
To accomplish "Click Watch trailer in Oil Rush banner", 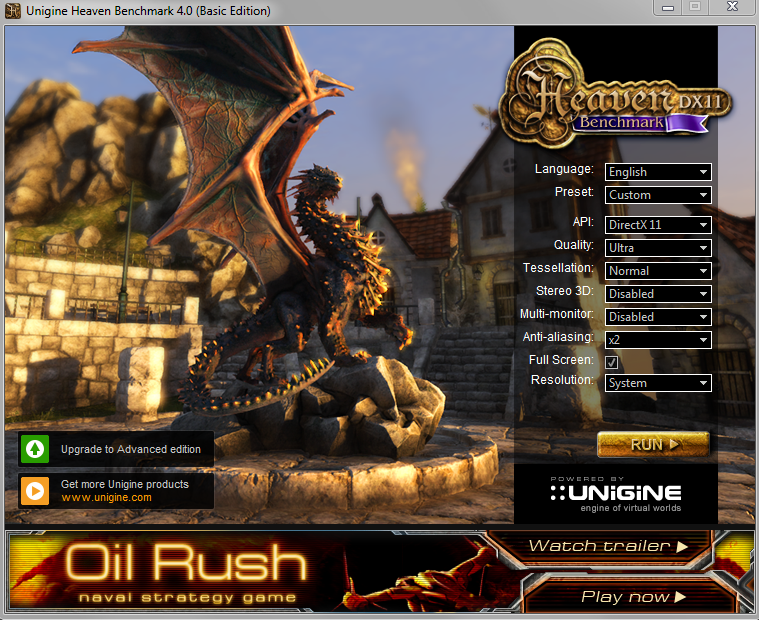I will pyautogui.click(x=608, y=546).
